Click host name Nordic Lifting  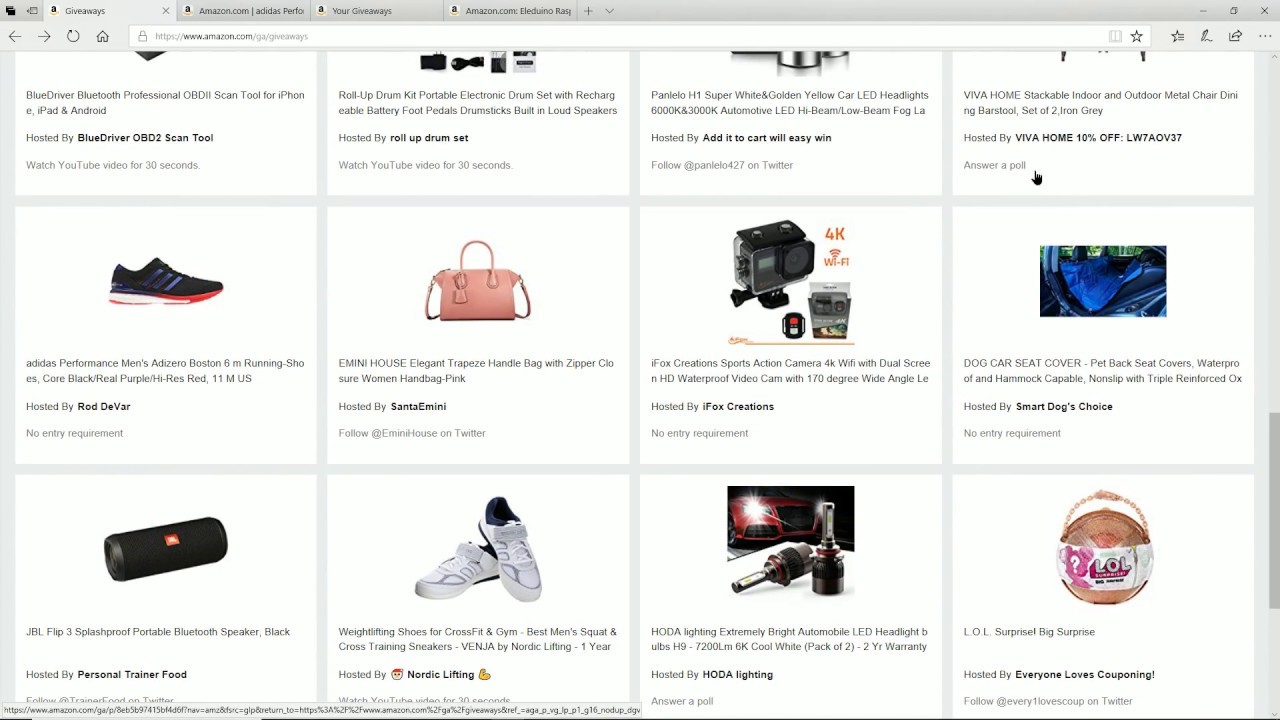pyautogui.click(x=440, y=675)
